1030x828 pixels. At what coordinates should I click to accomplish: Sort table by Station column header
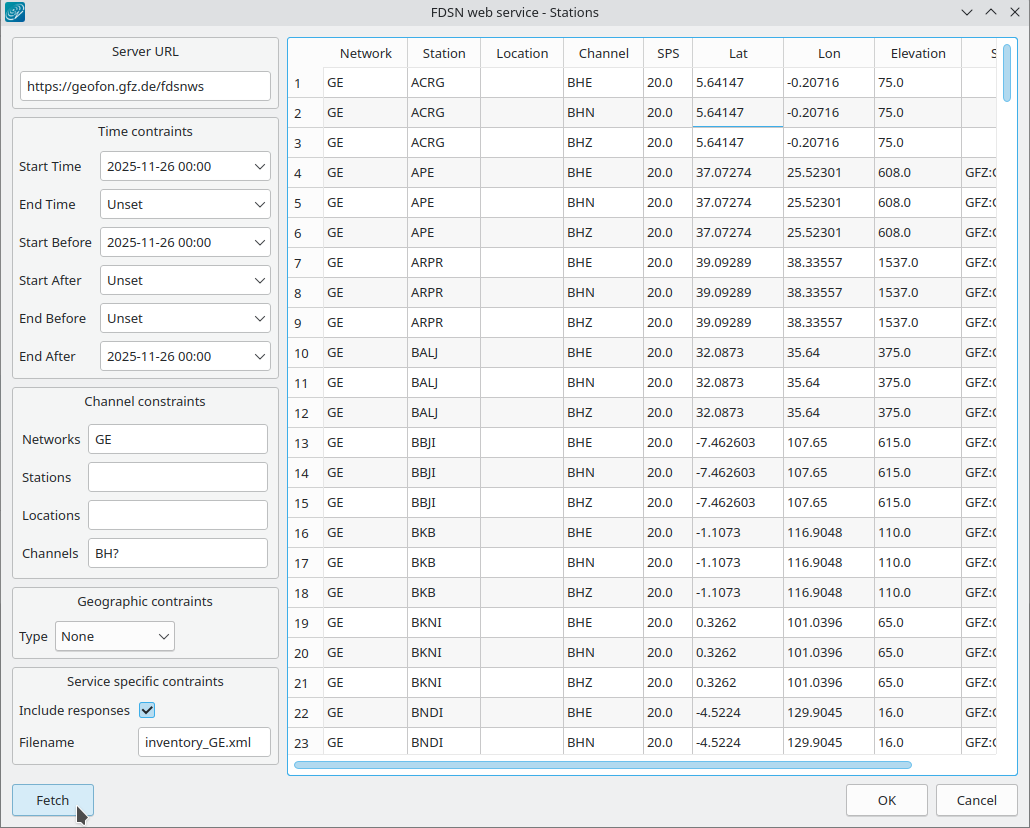click(x=443, y=53)
